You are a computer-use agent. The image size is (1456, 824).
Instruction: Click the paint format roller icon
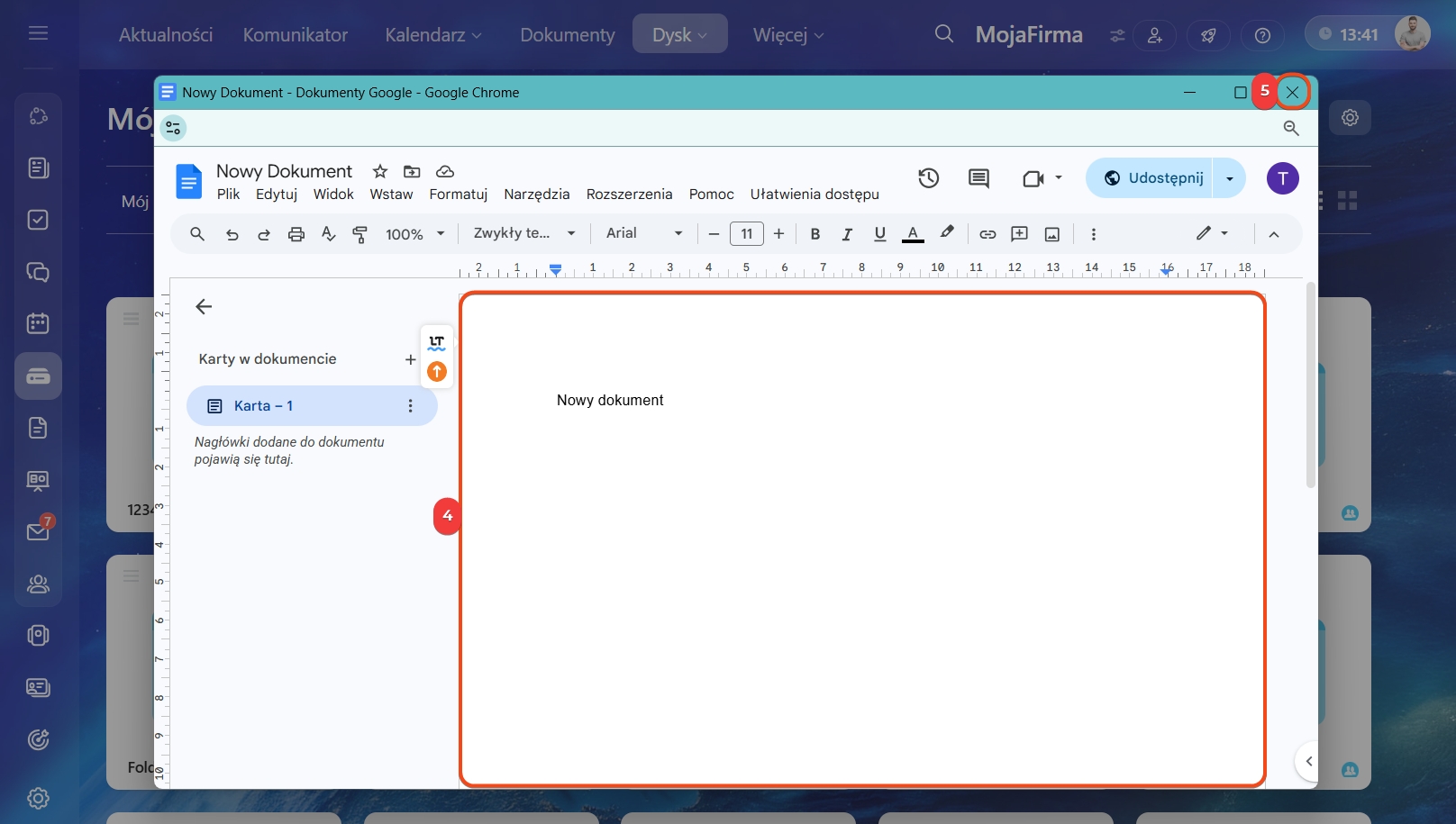[x=359, y=234]
